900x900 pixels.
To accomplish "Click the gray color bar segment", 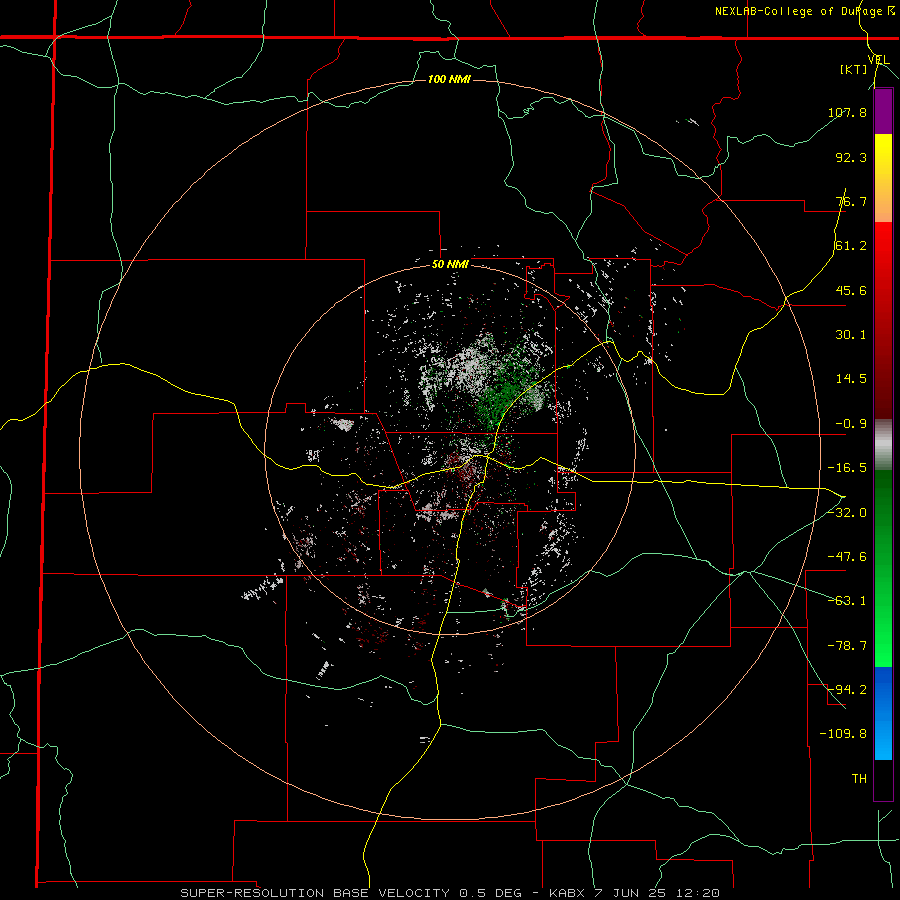I will click(x=883, y=445).
